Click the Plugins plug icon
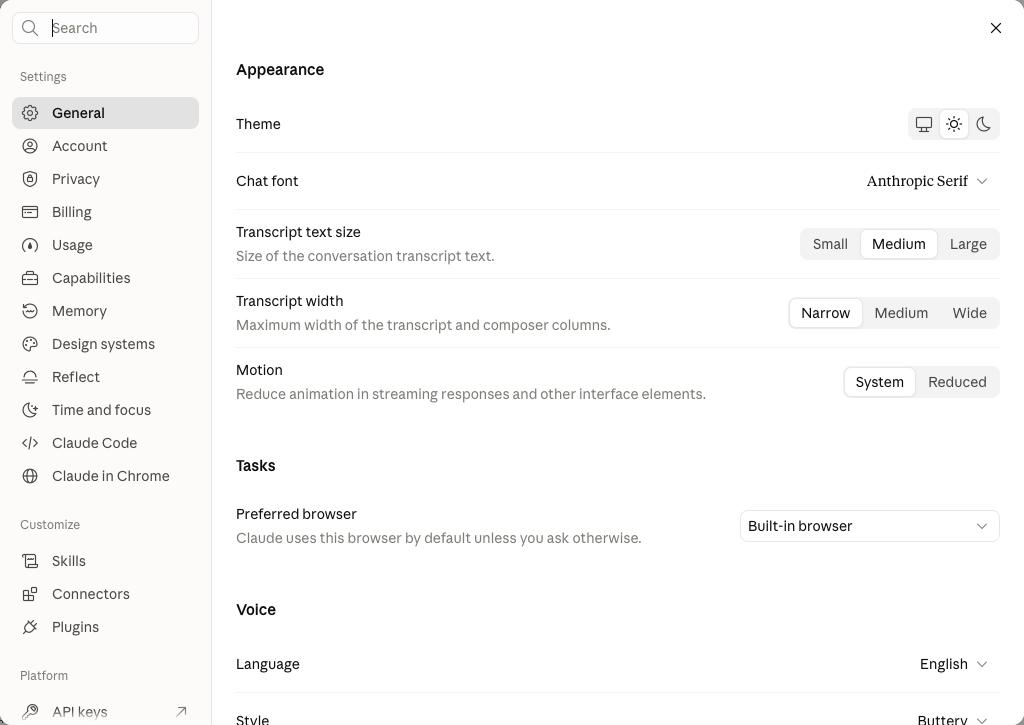This screenshot has width=1024, height=725. (x=30, y=627)
